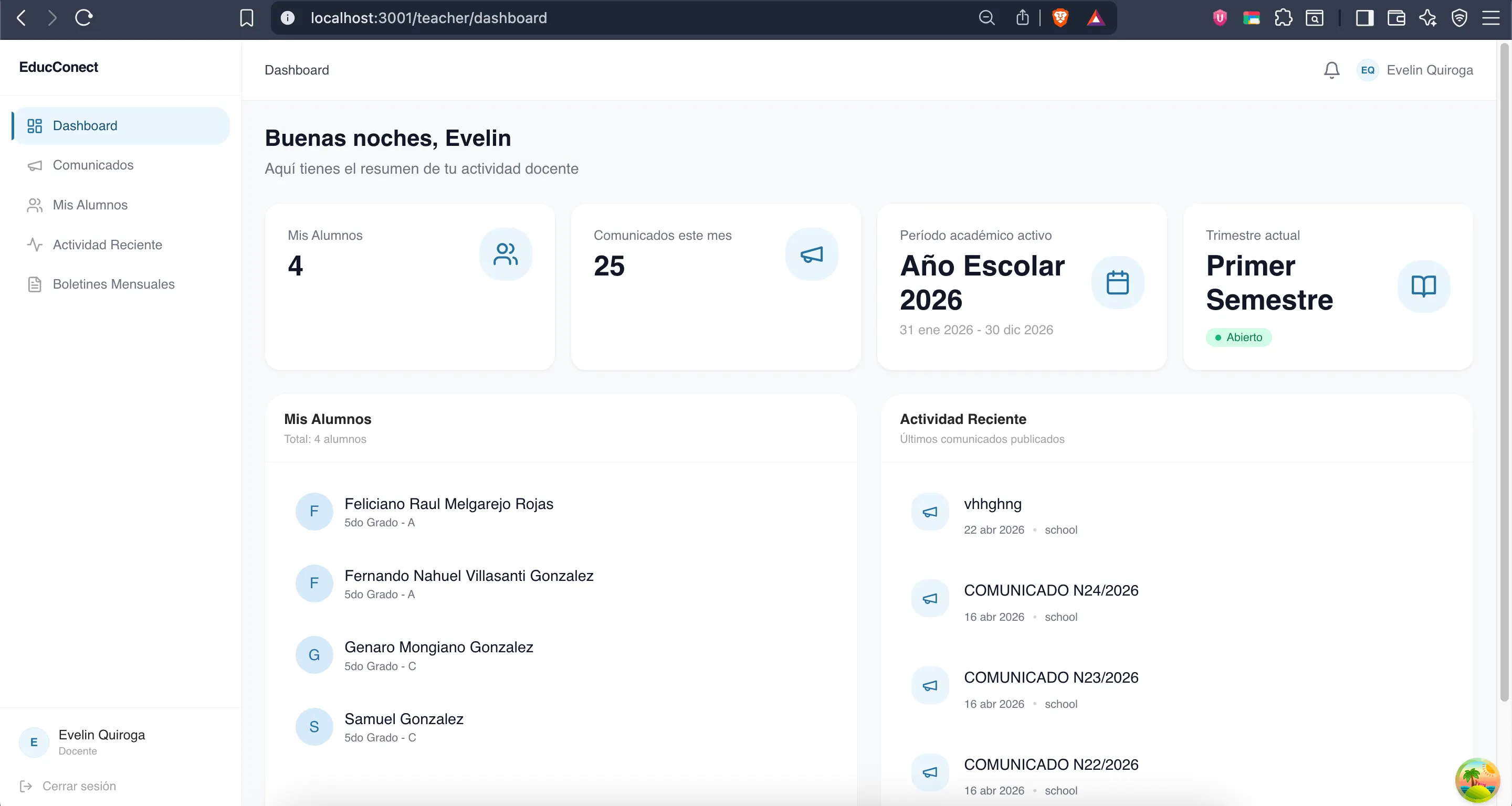Viewport: 1512px width, 806px height.
Task: Click open-book icon in Trimestre actual card
Action: pyautogui.click(x=1423, y=287)
